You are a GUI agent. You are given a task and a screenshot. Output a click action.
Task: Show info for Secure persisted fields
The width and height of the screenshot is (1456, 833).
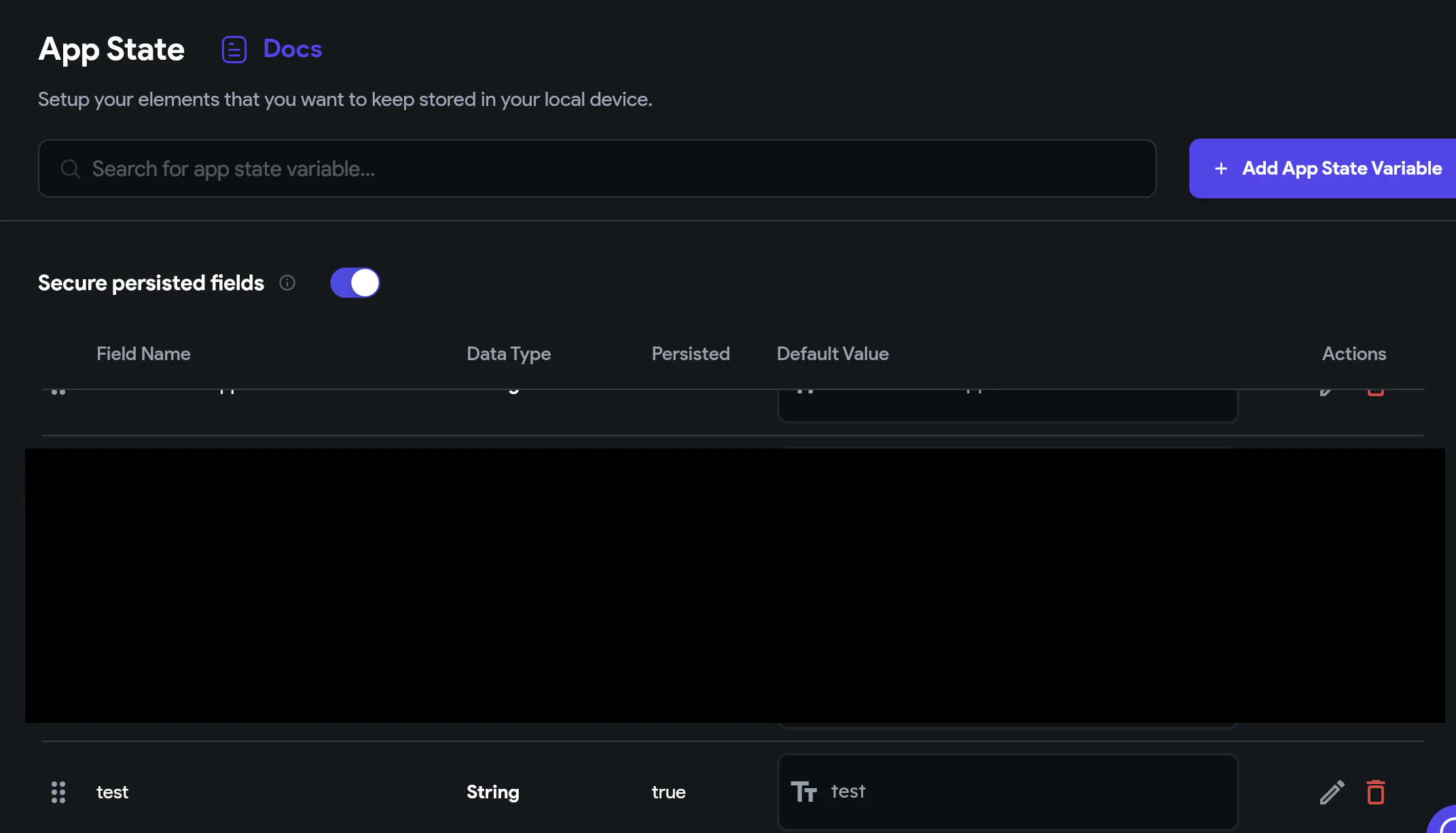tap(287, 283)
